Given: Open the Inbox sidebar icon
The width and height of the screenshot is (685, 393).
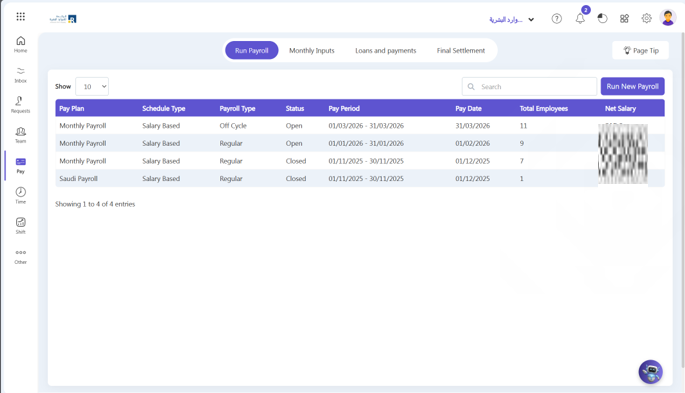Looking at the screenshot, I should [x=21, y=75].
